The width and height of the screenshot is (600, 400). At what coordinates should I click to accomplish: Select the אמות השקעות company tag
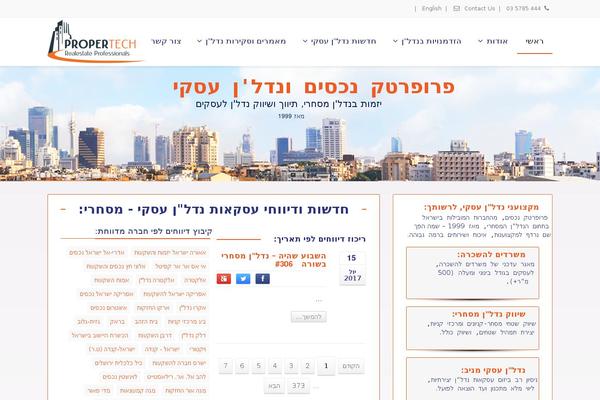coord(112,280)
